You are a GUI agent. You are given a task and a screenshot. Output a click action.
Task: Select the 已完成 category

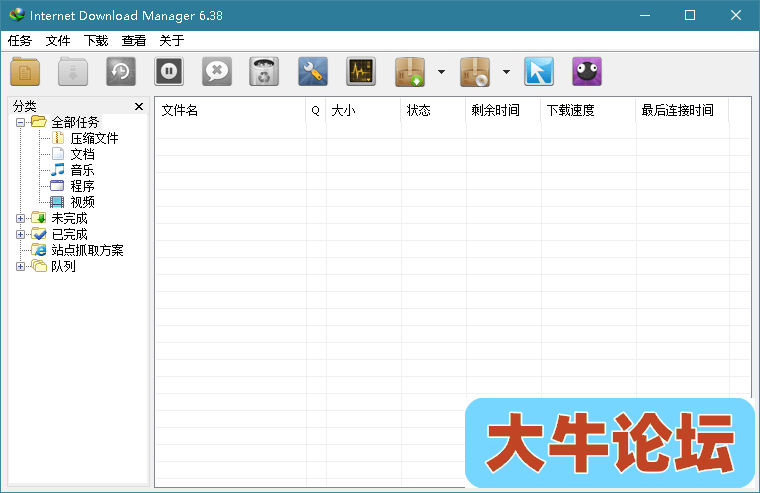coord(69,234)
